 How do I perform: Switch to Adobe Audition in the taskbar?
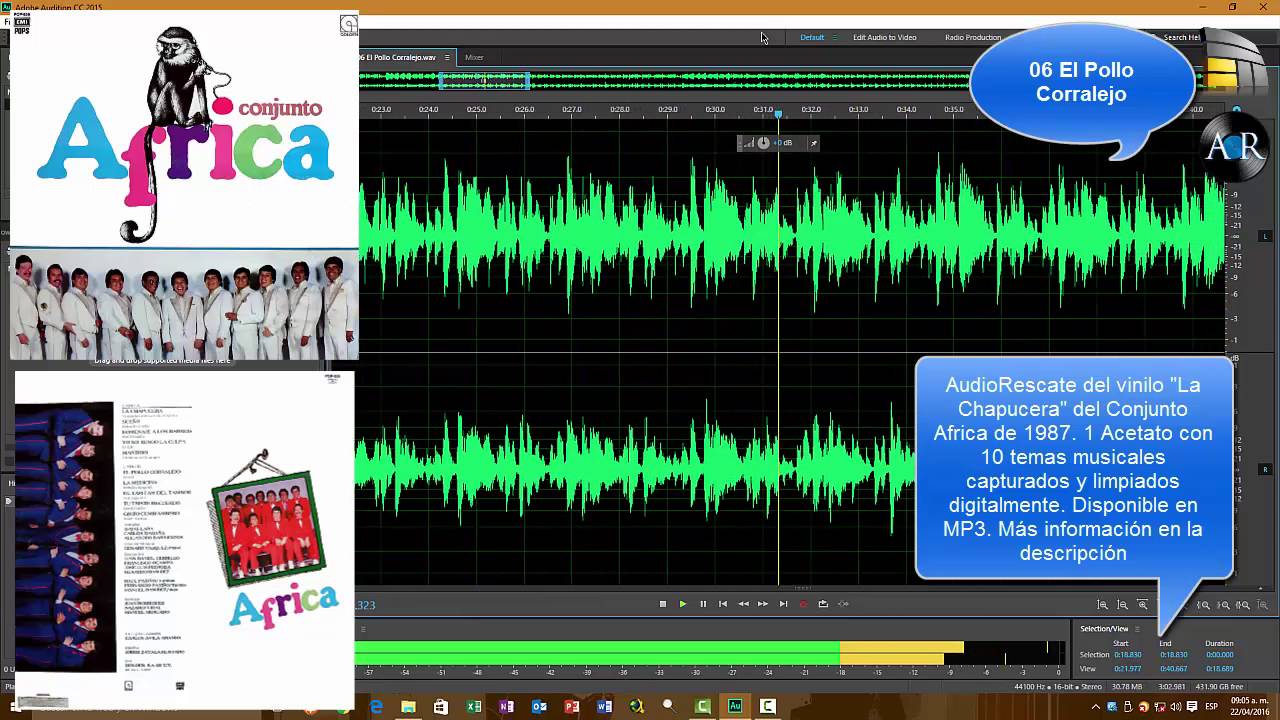[x=735, y=706]
